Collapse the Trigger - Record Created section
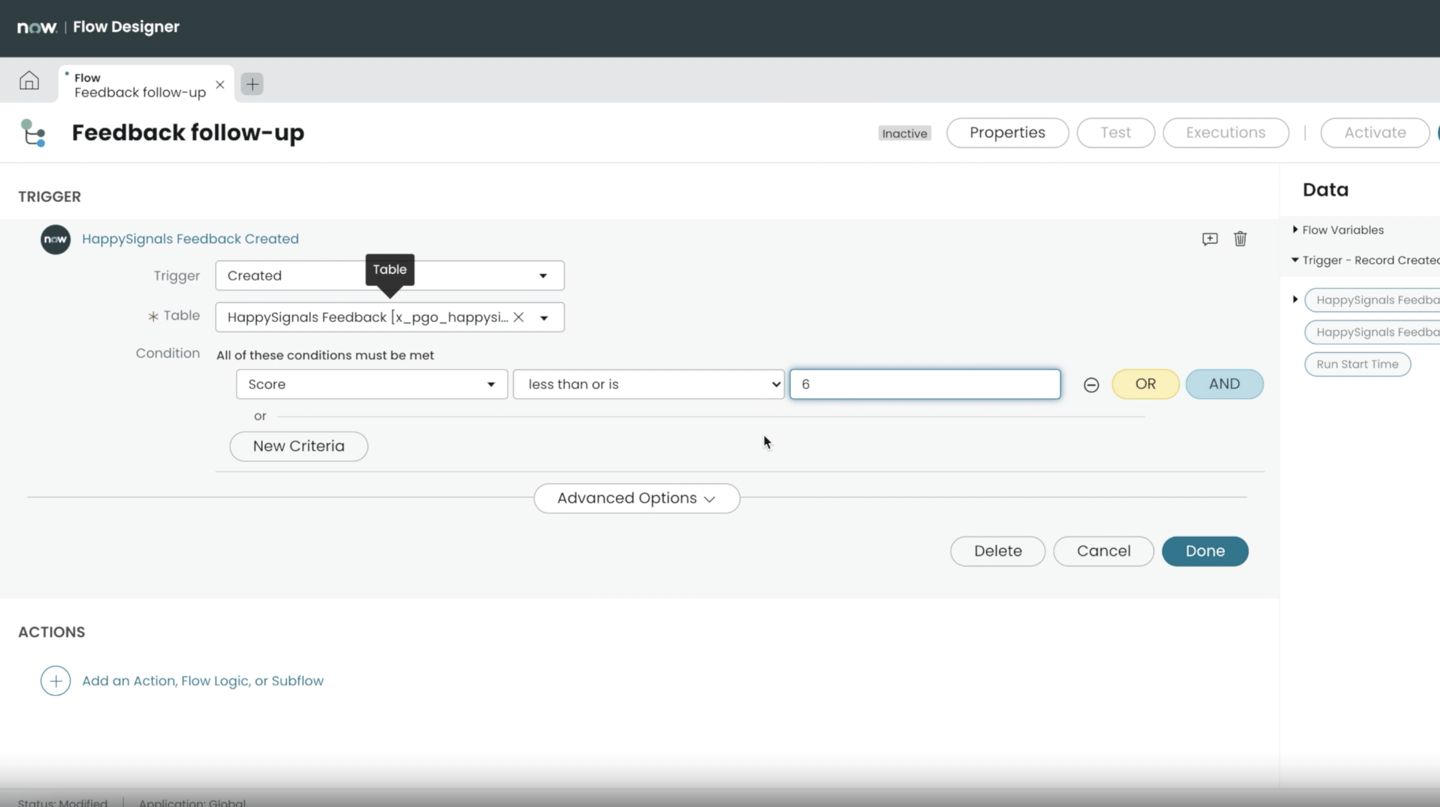1440x807 pixels. point(1297,260)
